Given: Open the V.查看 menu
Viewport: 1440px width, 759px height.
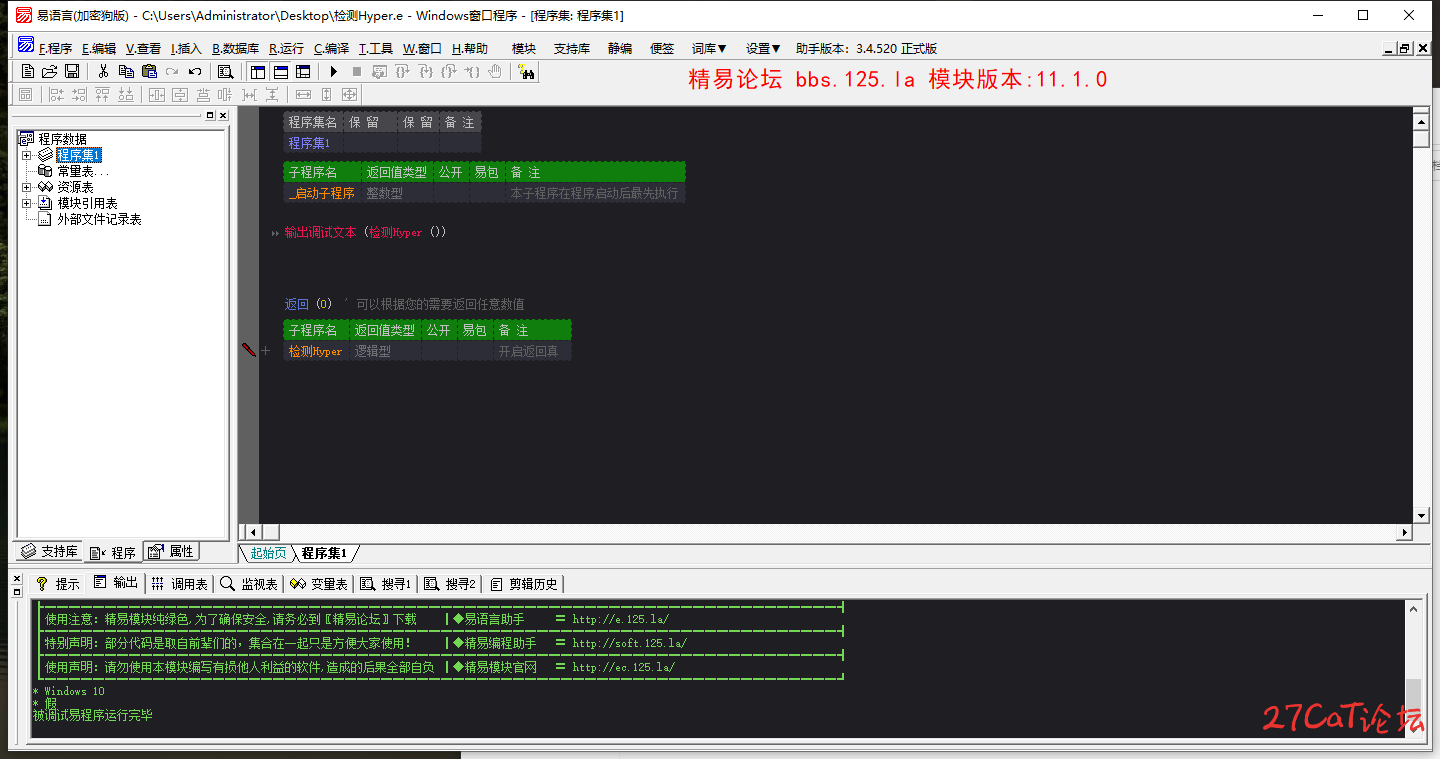Looking at the screenshot, I should (143, 48).
